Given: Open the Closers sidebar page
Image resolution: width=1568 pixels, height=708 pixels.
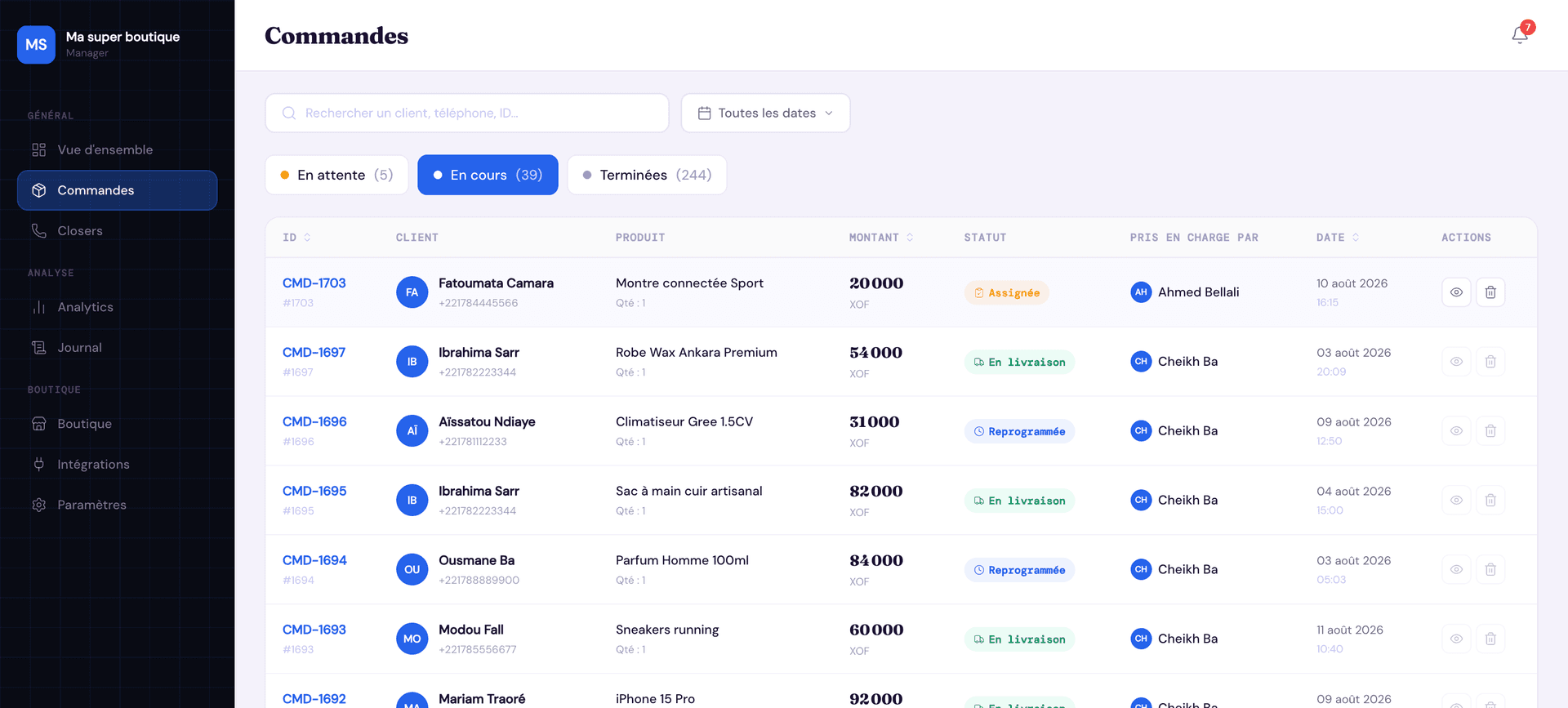Looking at the screenshot, I should coord(117,231).
